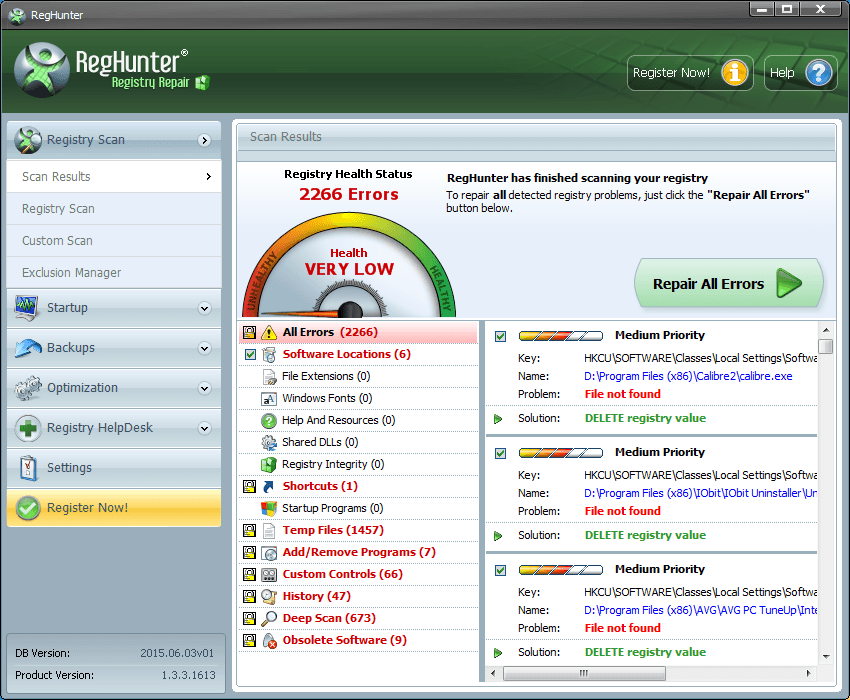This screenshot has height=700, width=850.
Task: Click the Optimization gears icon
Action: tap(28, 388)
